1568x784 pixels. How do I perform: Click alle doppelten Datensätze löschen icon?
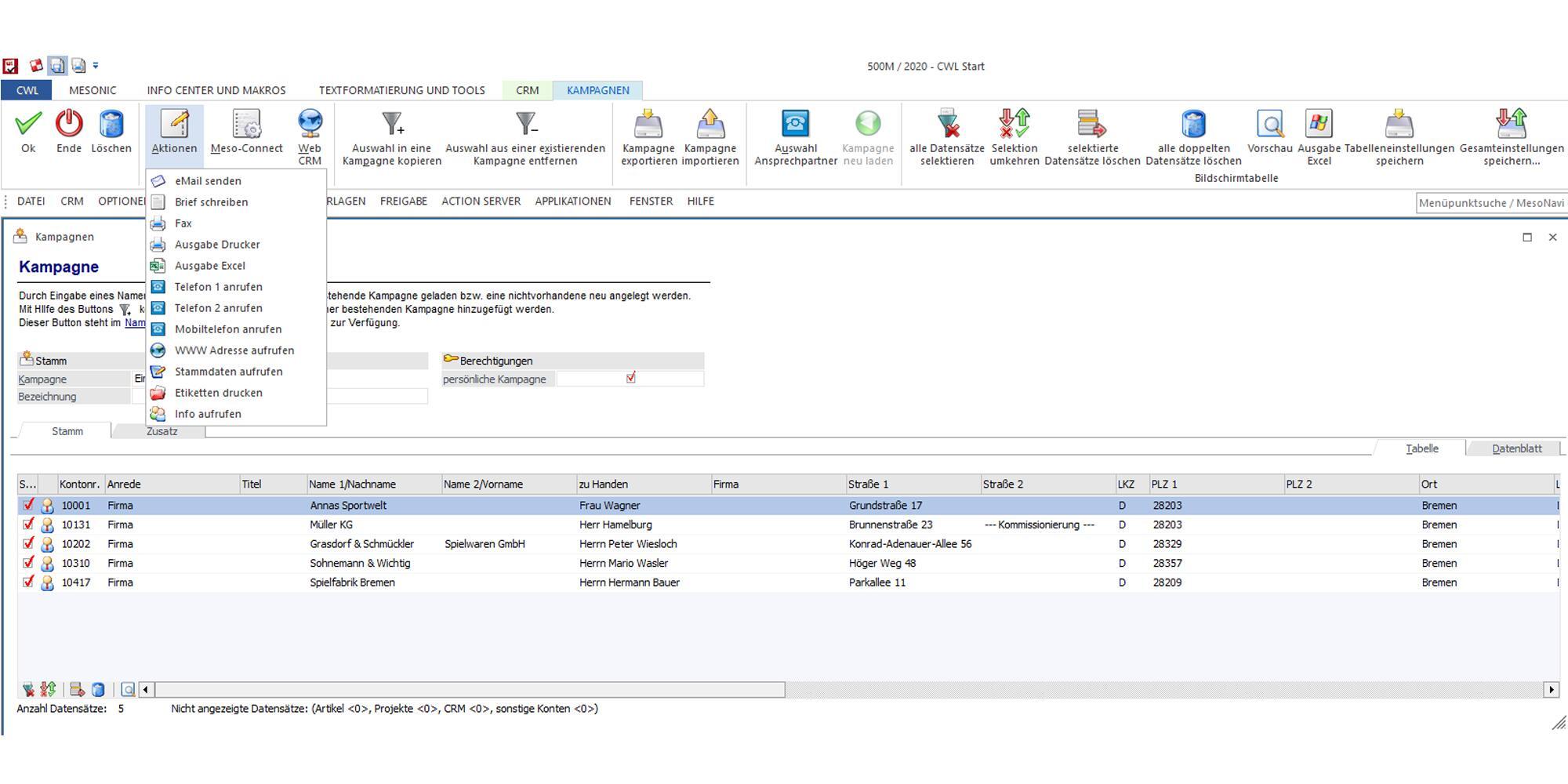tap(1193, 124)
